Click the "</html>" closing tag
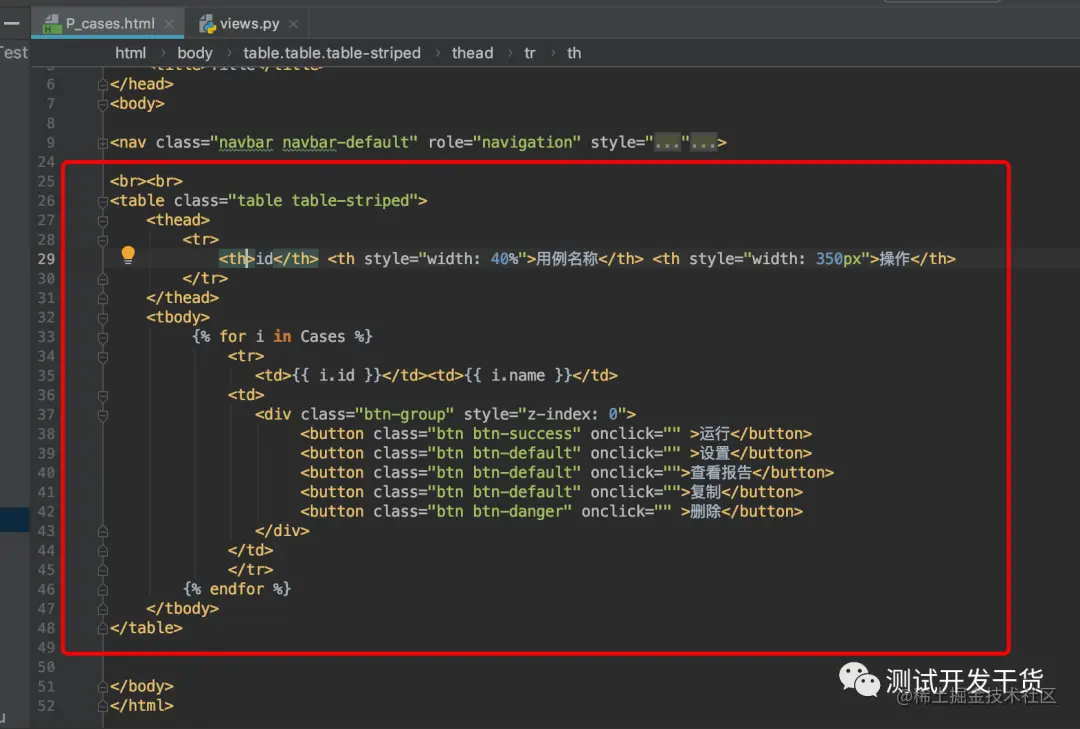 [142, 706]
